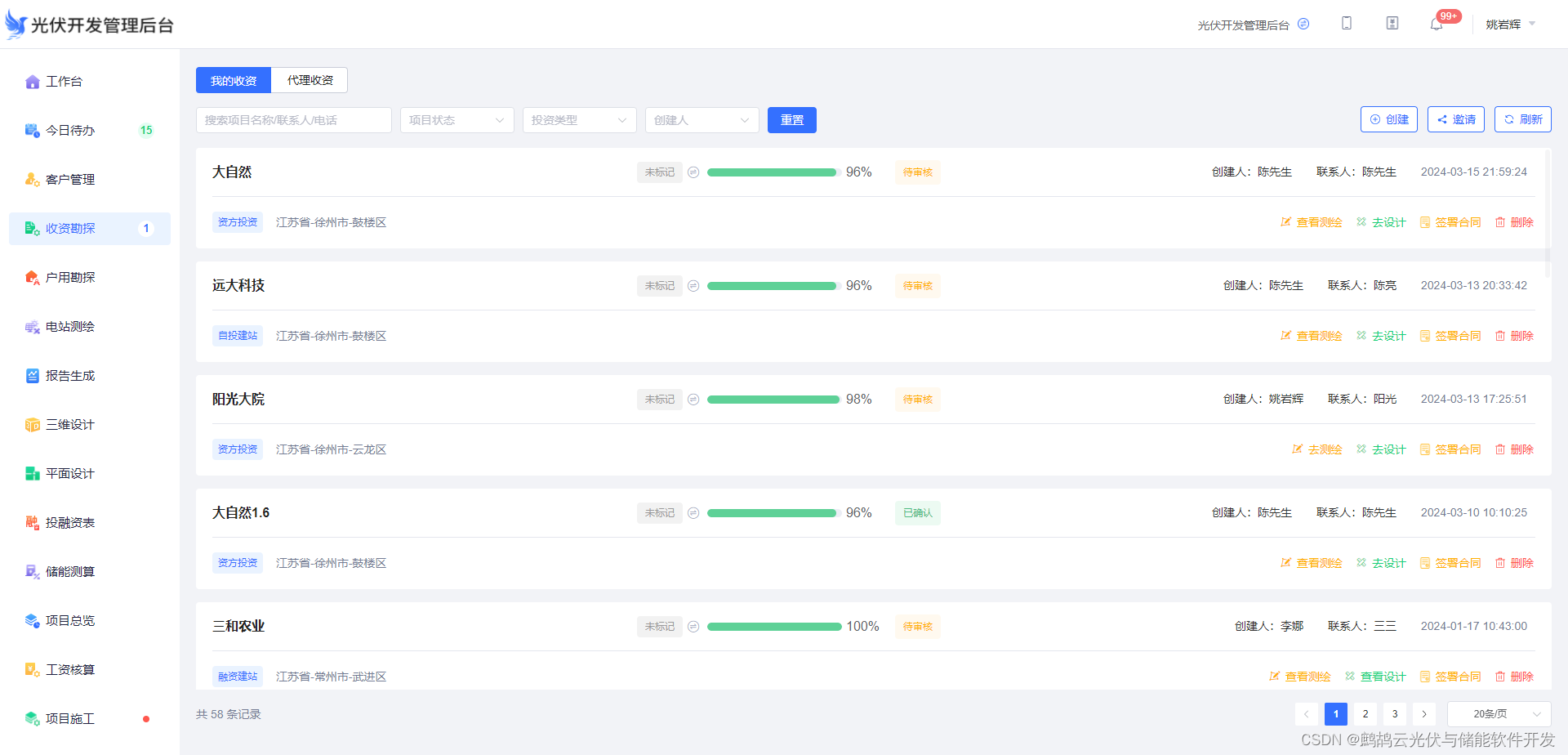Open 客户管理 in the sidebar
The width and height of the screenshot is (1568, 755).
pos(90,180)
